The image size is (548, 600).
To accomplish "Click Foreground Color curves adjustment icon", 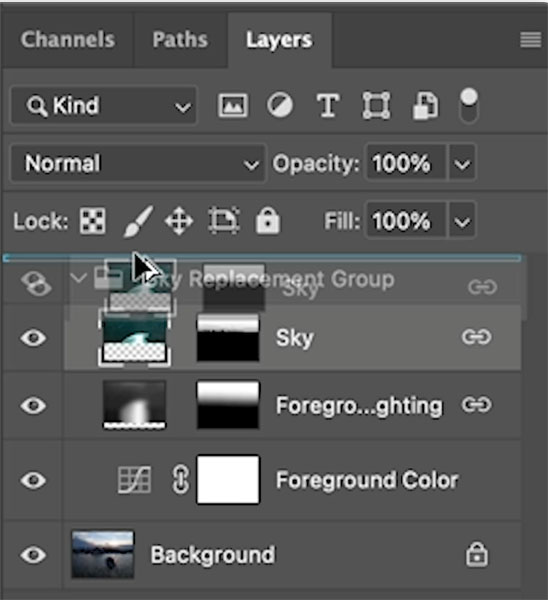I will point(134,479).
